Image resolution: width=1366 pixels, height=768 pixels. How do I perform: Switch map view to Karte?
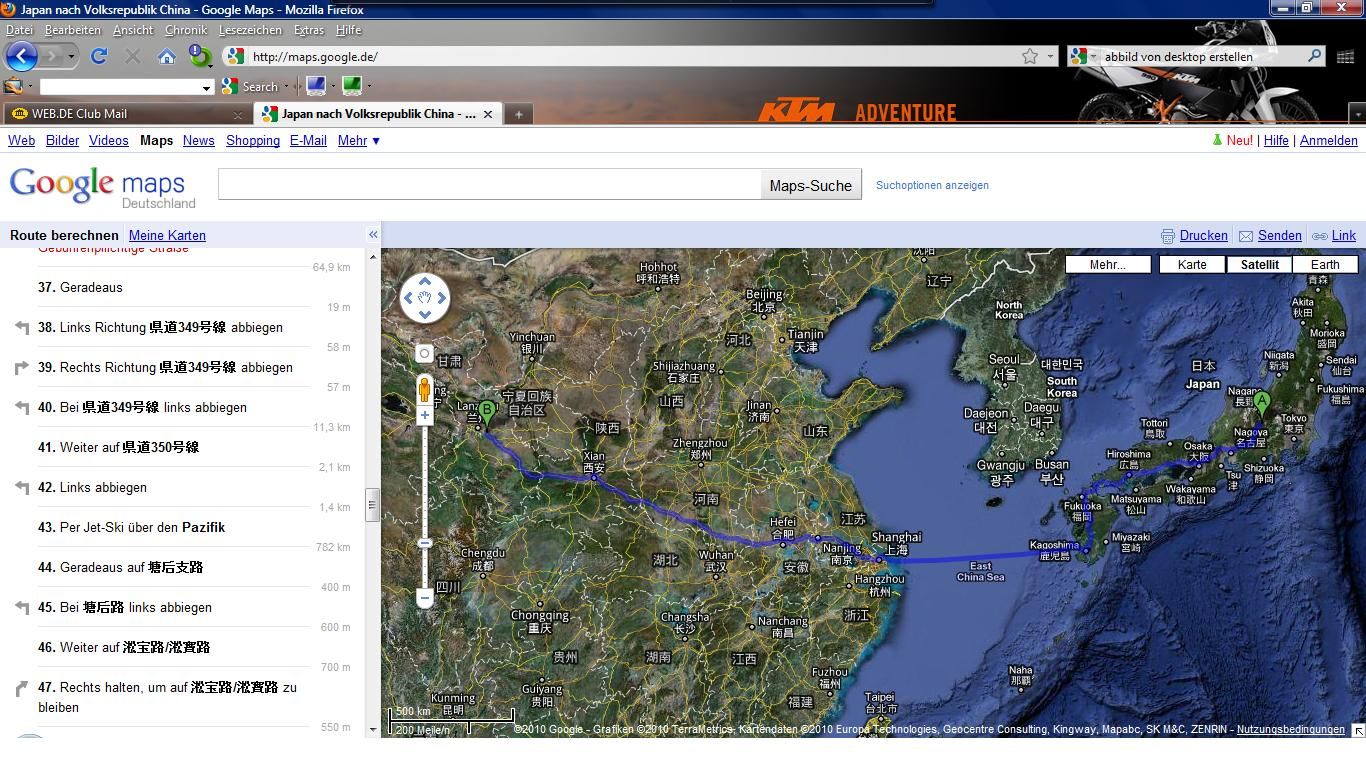tap(1192, 264)
